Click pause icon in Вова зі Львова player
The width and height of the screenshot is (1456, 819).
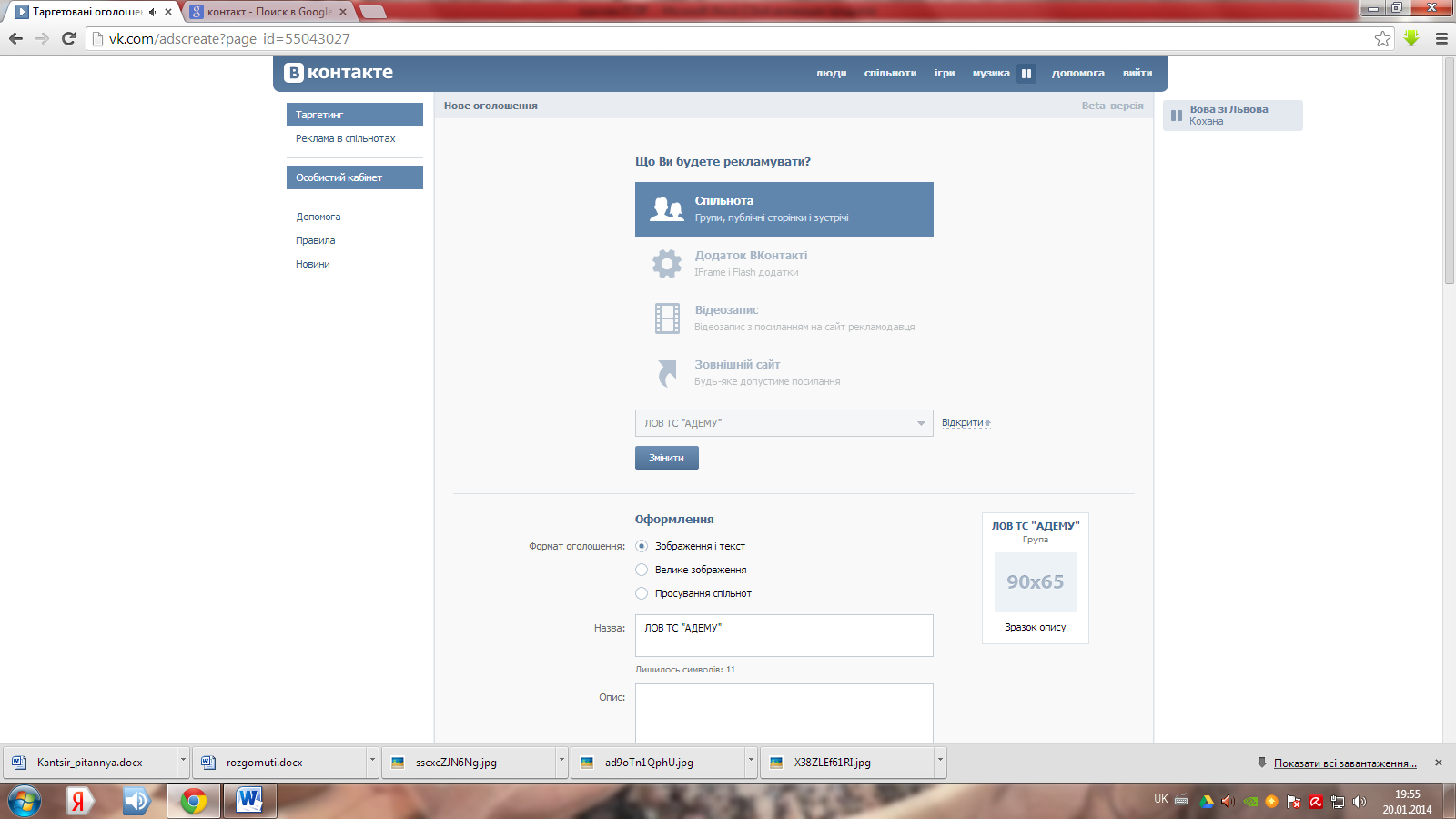(x=1176, y=116)
